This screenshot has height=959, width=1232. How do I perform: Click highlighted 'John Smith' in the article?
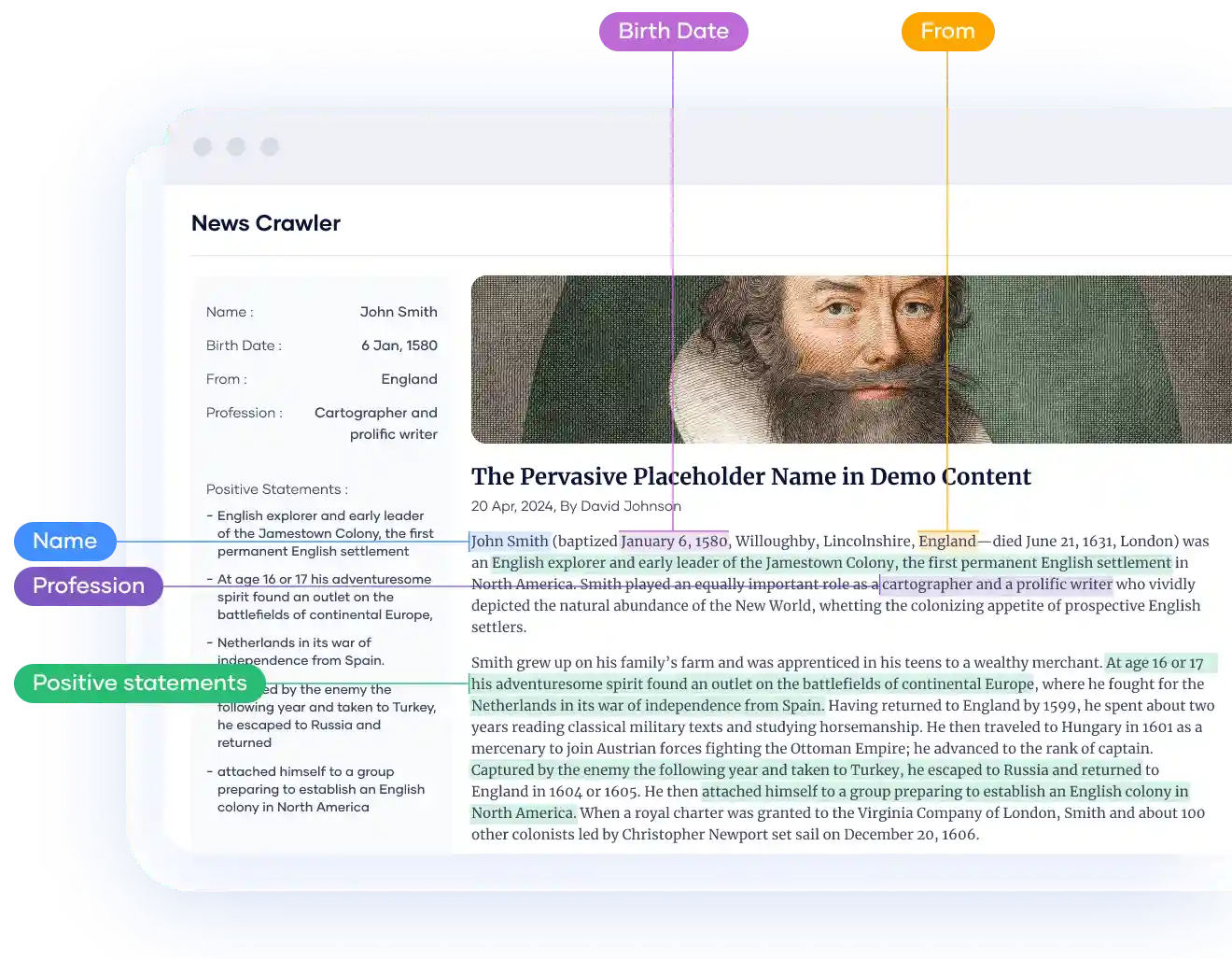point(510,541)
